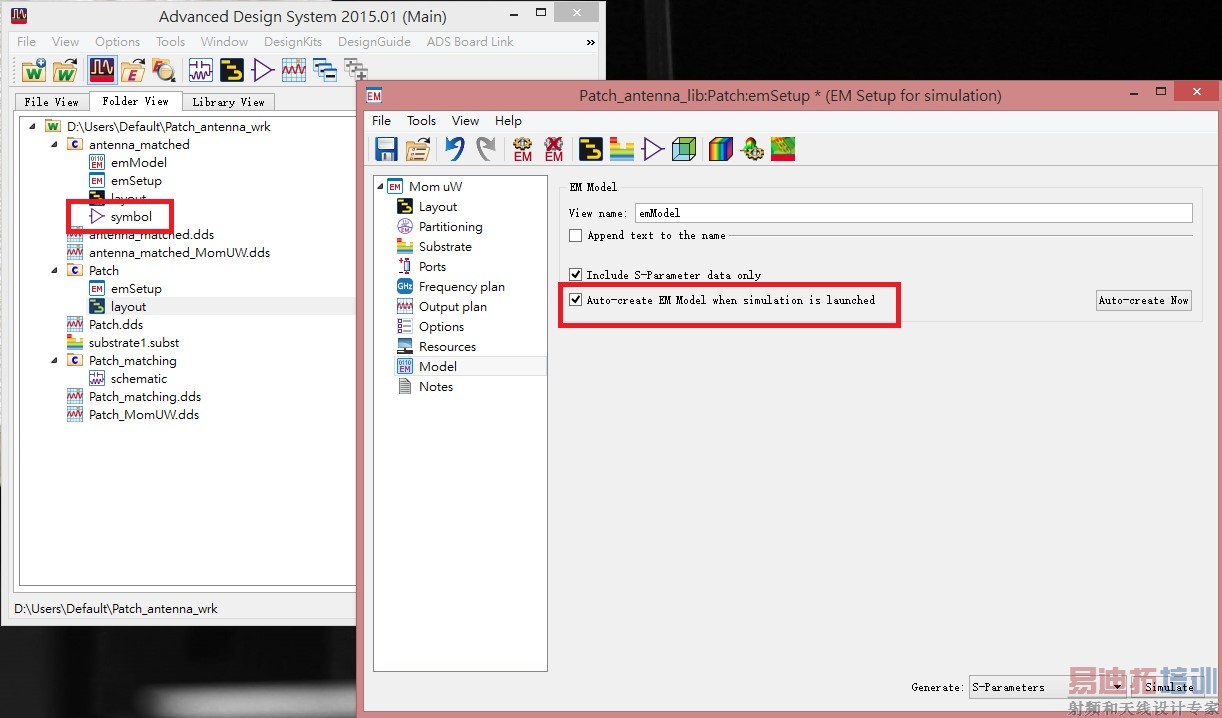Click the Open Example folder icon with red E
This screenshot has width=1222, height=718.
coord(132,70)
